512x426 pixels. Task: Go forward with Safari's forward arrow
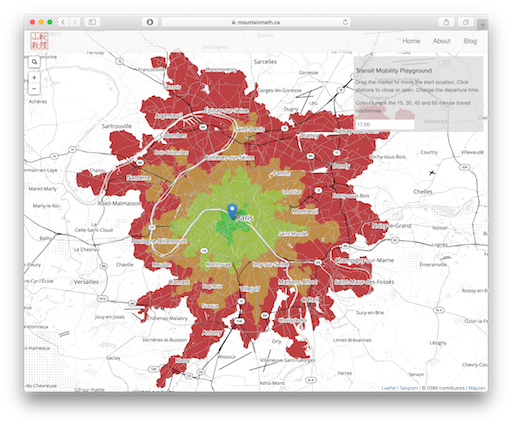[75, 22]
